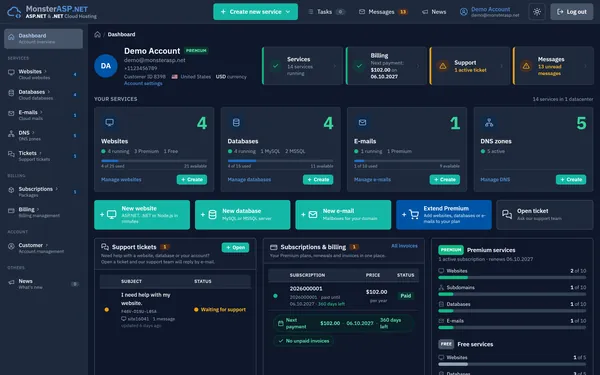Click the Waiting for support status
Image resolution: width=600 pixels, height=375 pixels.
coord(220,310)
